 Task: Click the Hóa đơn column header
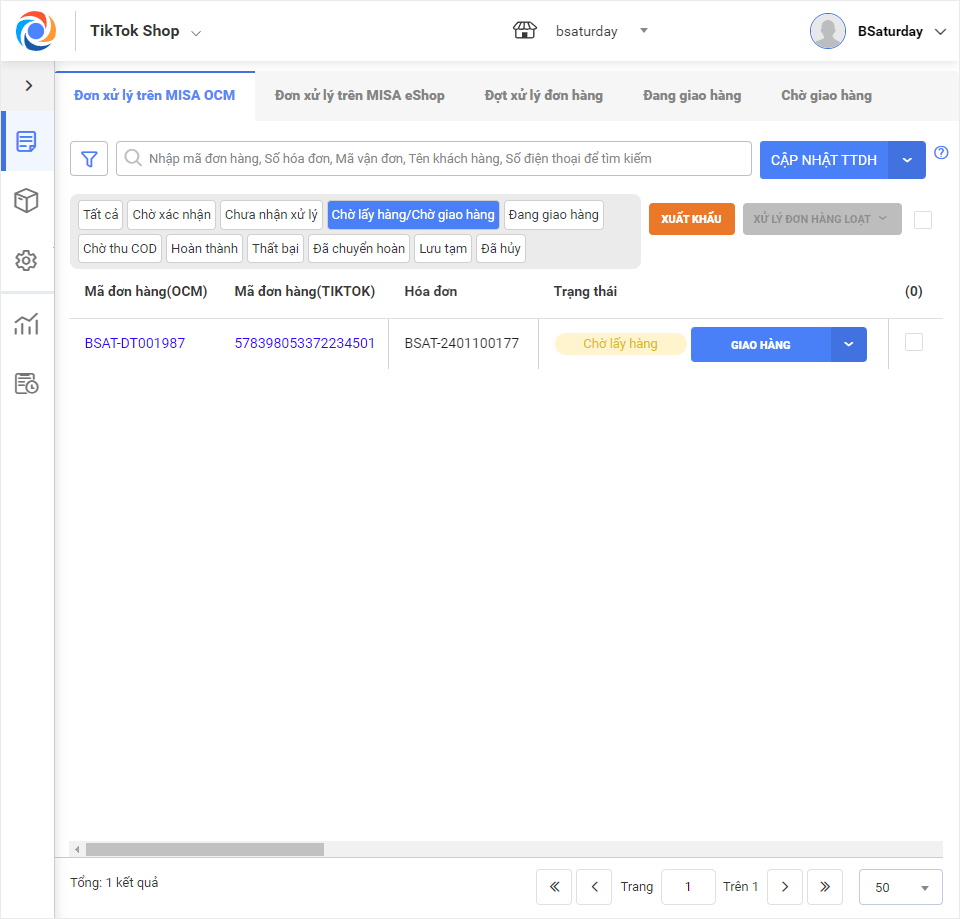(430, 291)
